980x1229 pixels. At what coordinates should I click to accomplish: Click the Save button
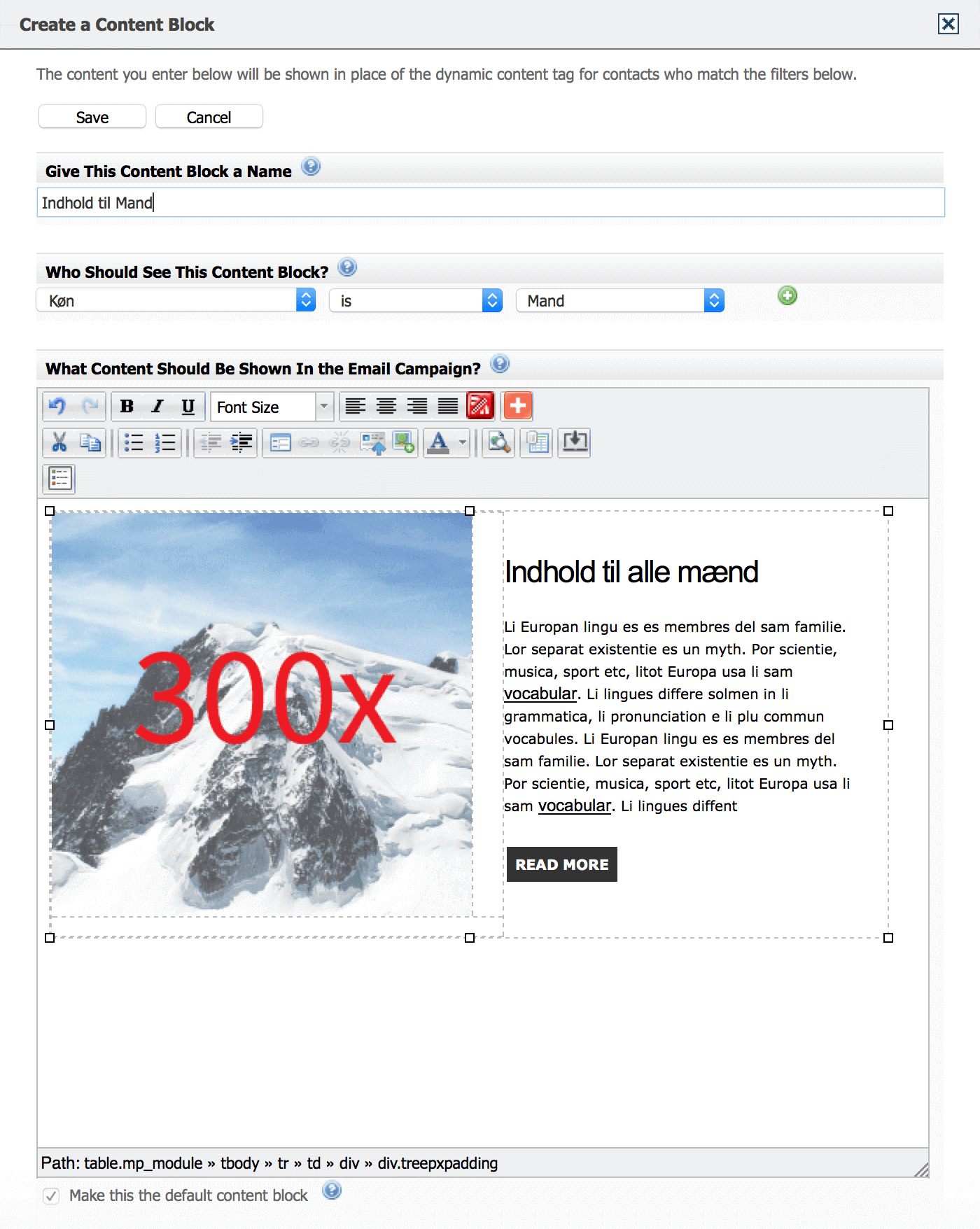coord(92,117)
